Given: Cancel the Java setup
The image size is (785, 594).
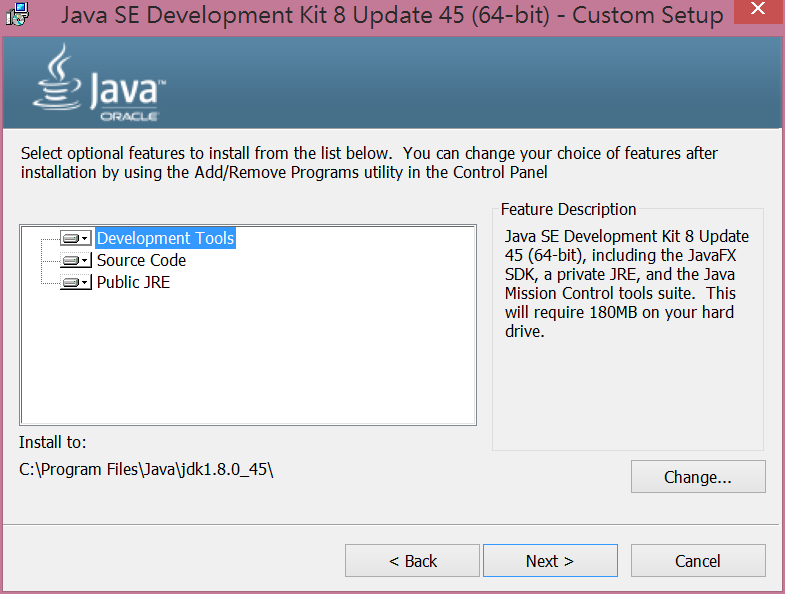Looking at the screenshot, I should tap(698, 561).
